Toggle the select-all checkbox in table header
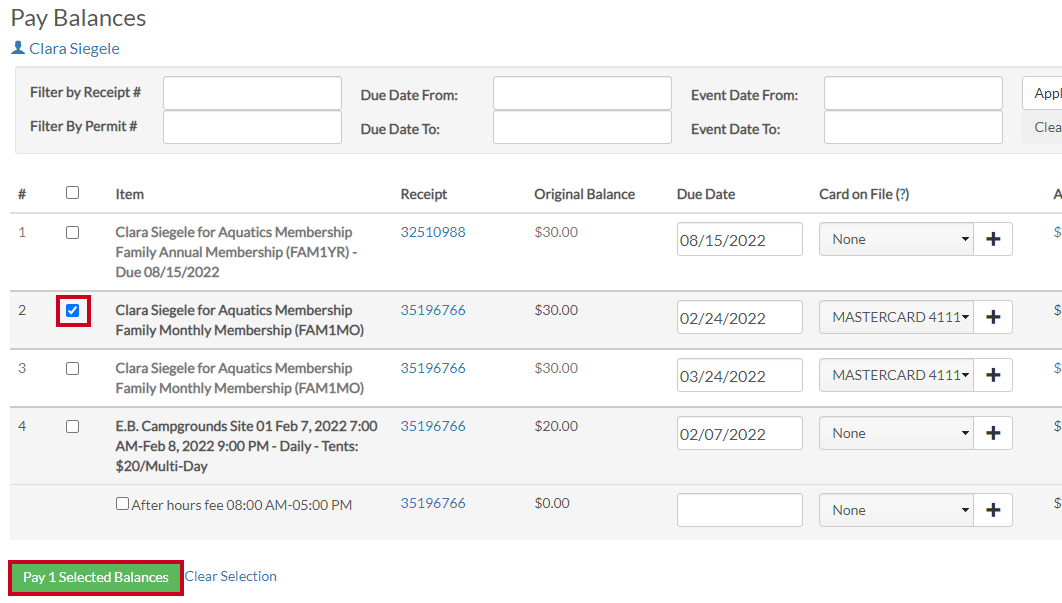 click(72, 193)
